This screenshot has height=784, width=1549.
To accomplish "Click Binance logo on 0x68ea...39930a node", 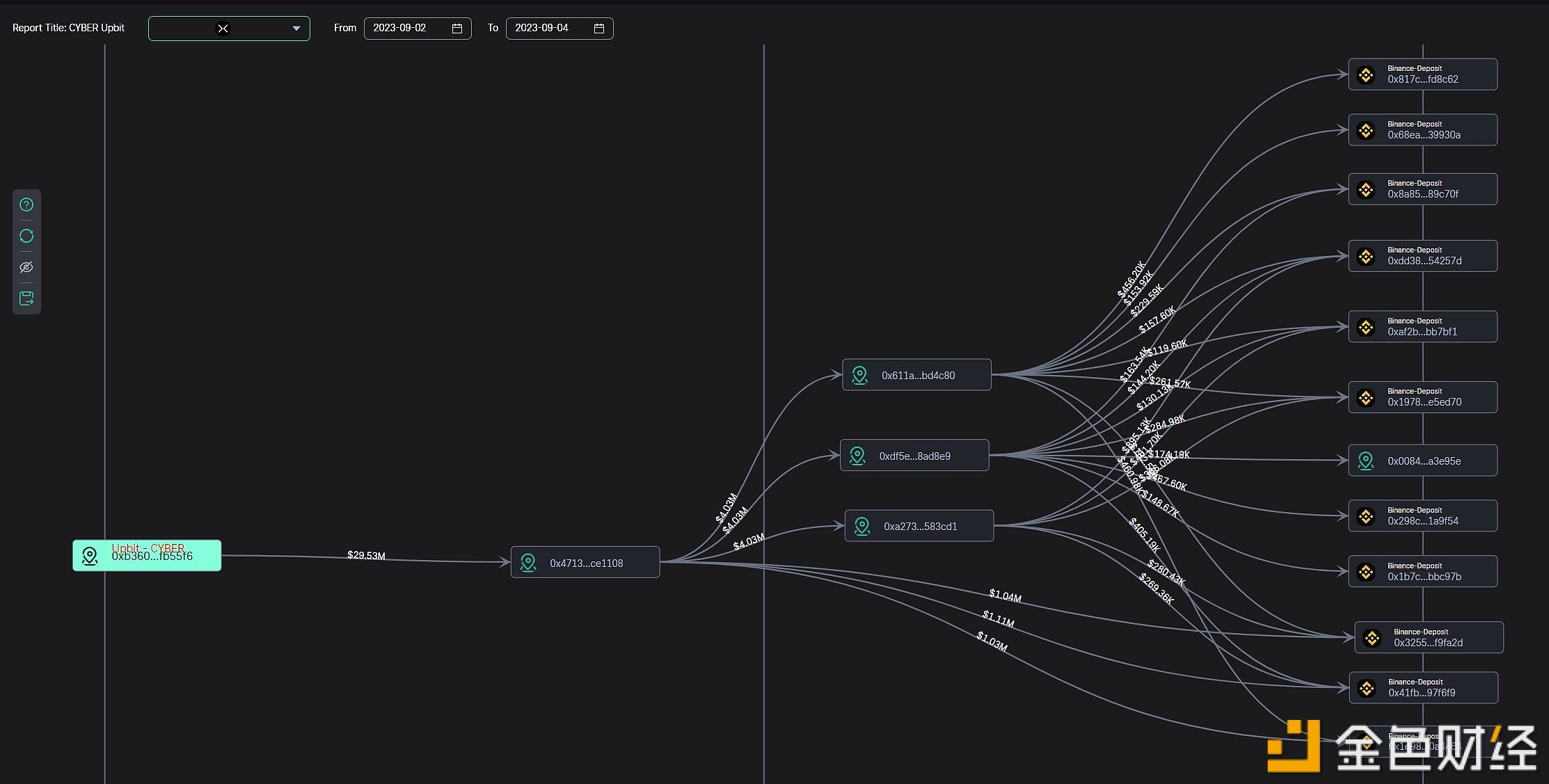I will pyautogui.click(x=1366, y=131).
